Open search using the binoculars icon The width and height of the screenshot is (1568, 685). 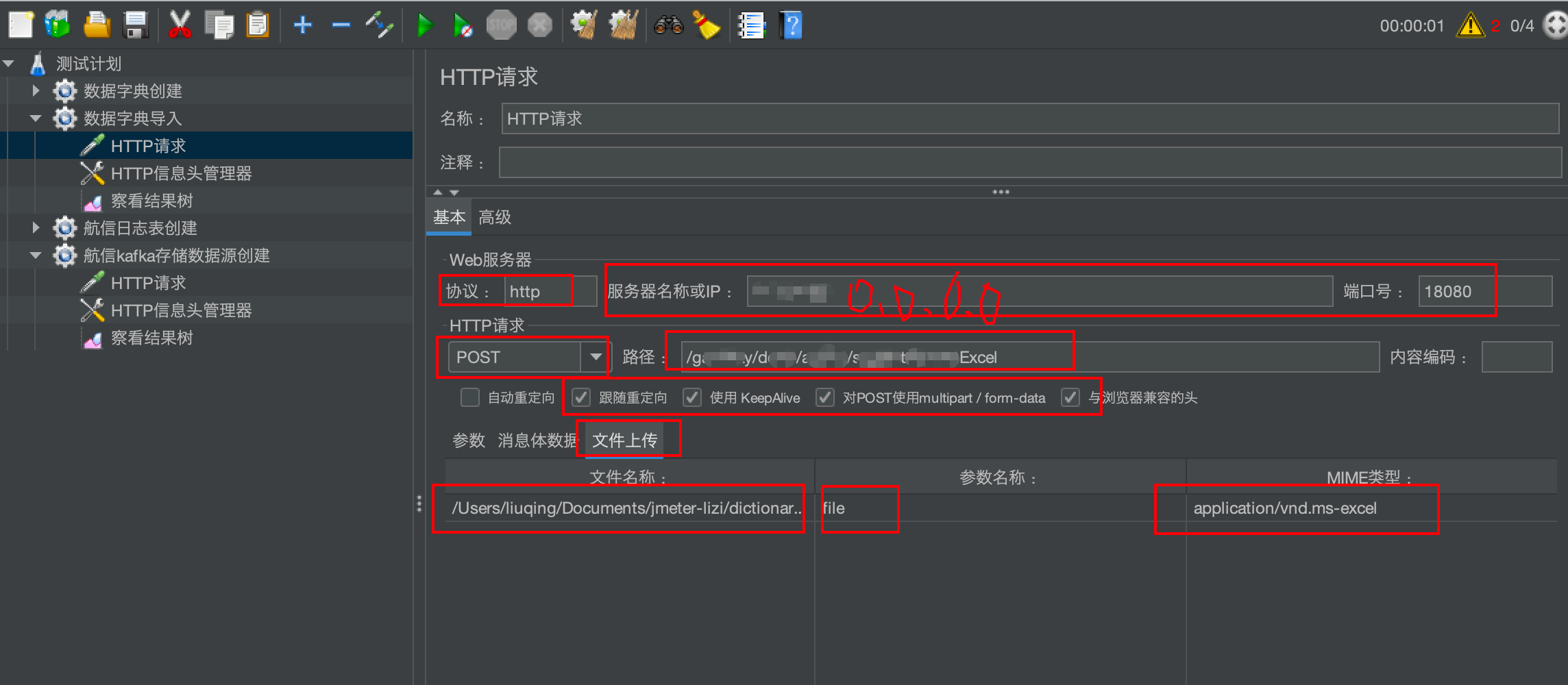(x=667, y=25)
